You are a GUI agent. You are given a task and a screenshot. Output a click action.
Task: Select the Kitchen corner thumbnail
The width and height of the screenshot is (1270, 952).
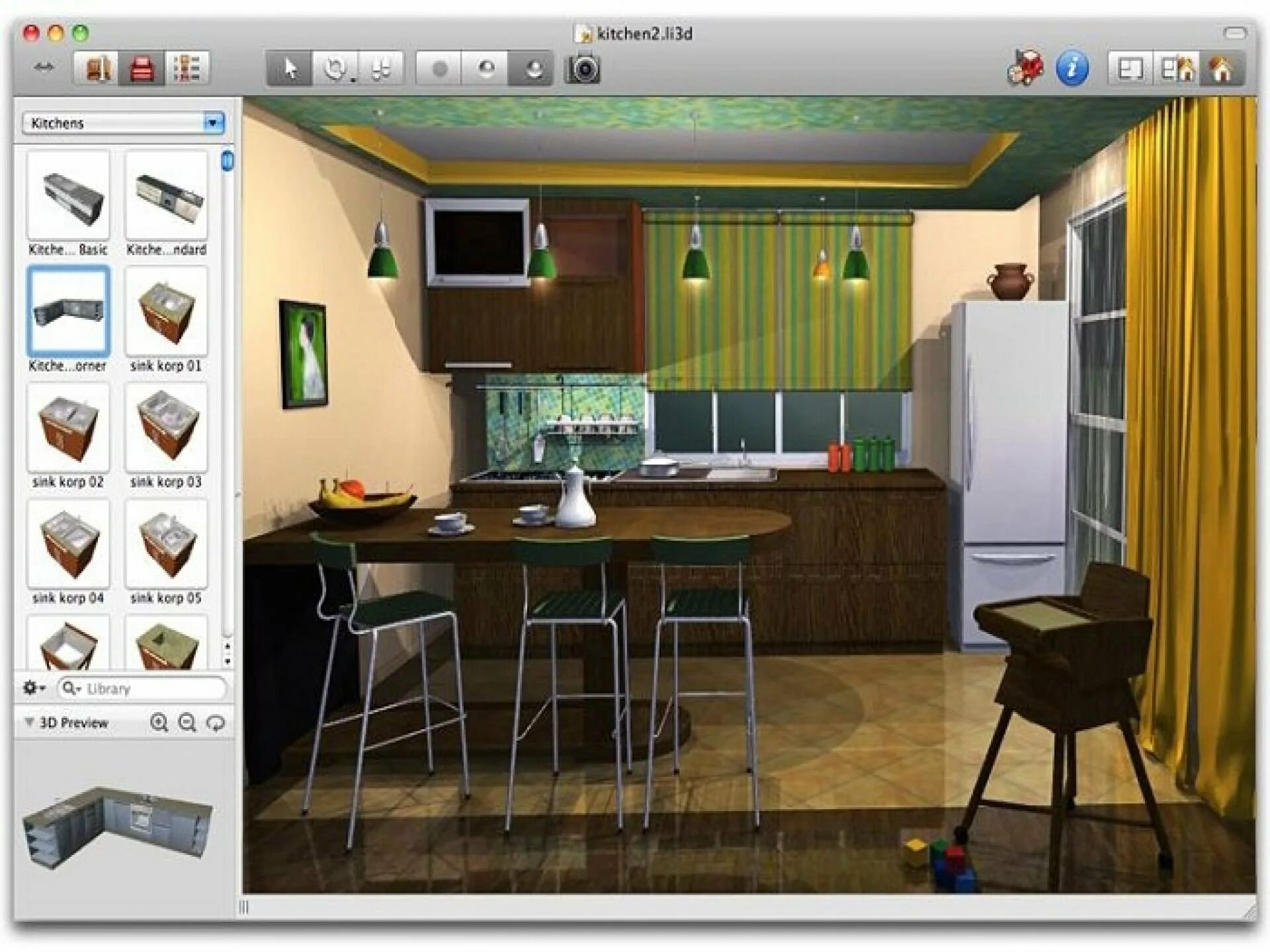(67, 309)
